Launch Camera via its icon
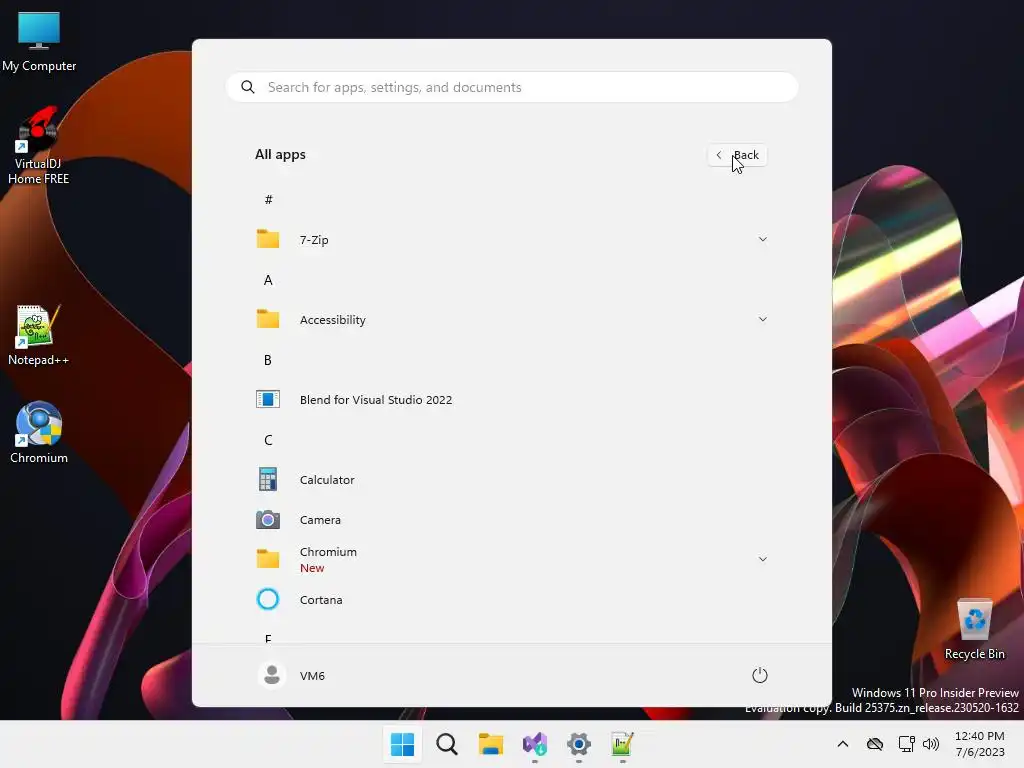The height and width of the screenshot is (768, 1024). point(268,520)
